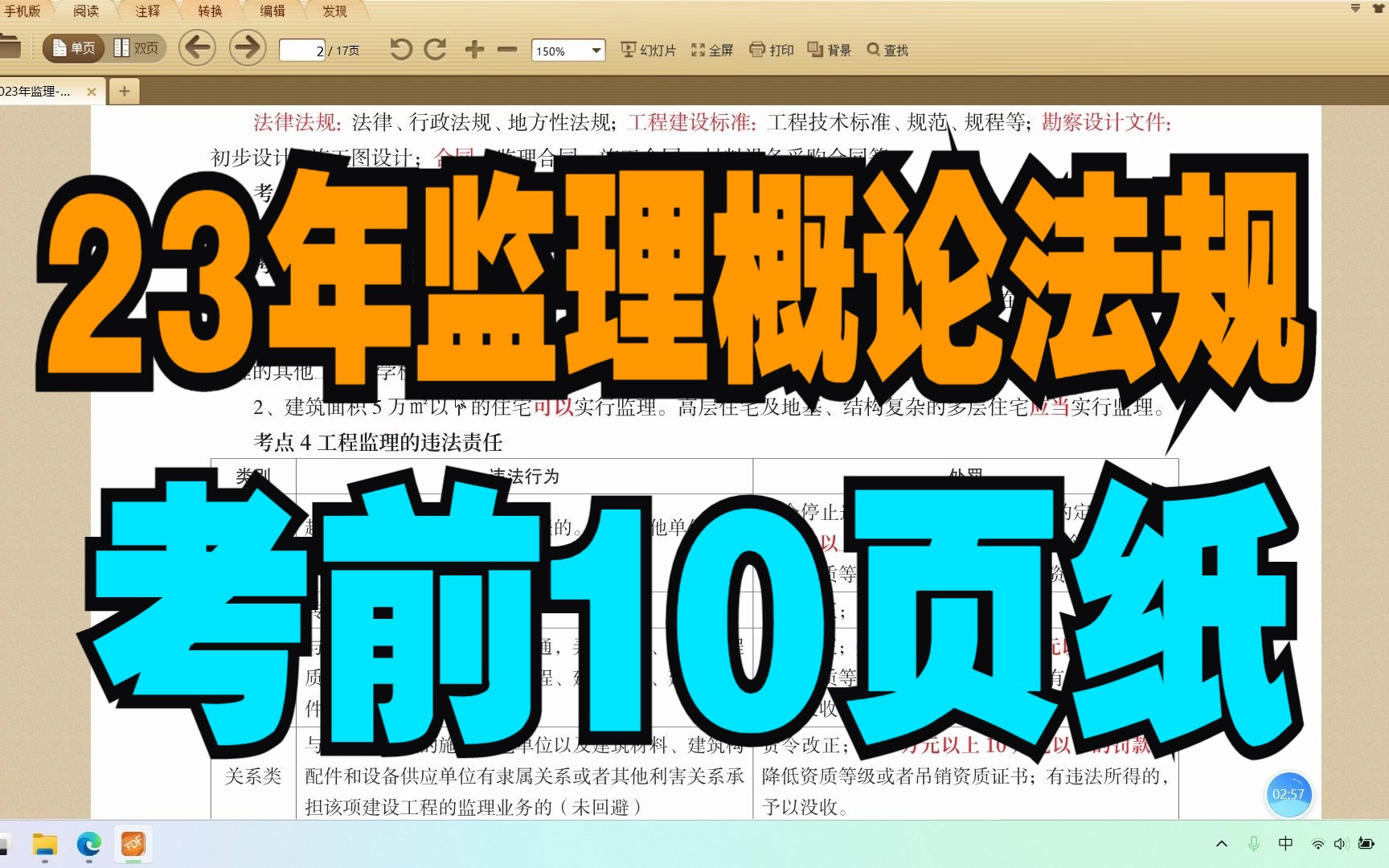
Task: Open the 手机版 menu tab
Action: point(23,10)
